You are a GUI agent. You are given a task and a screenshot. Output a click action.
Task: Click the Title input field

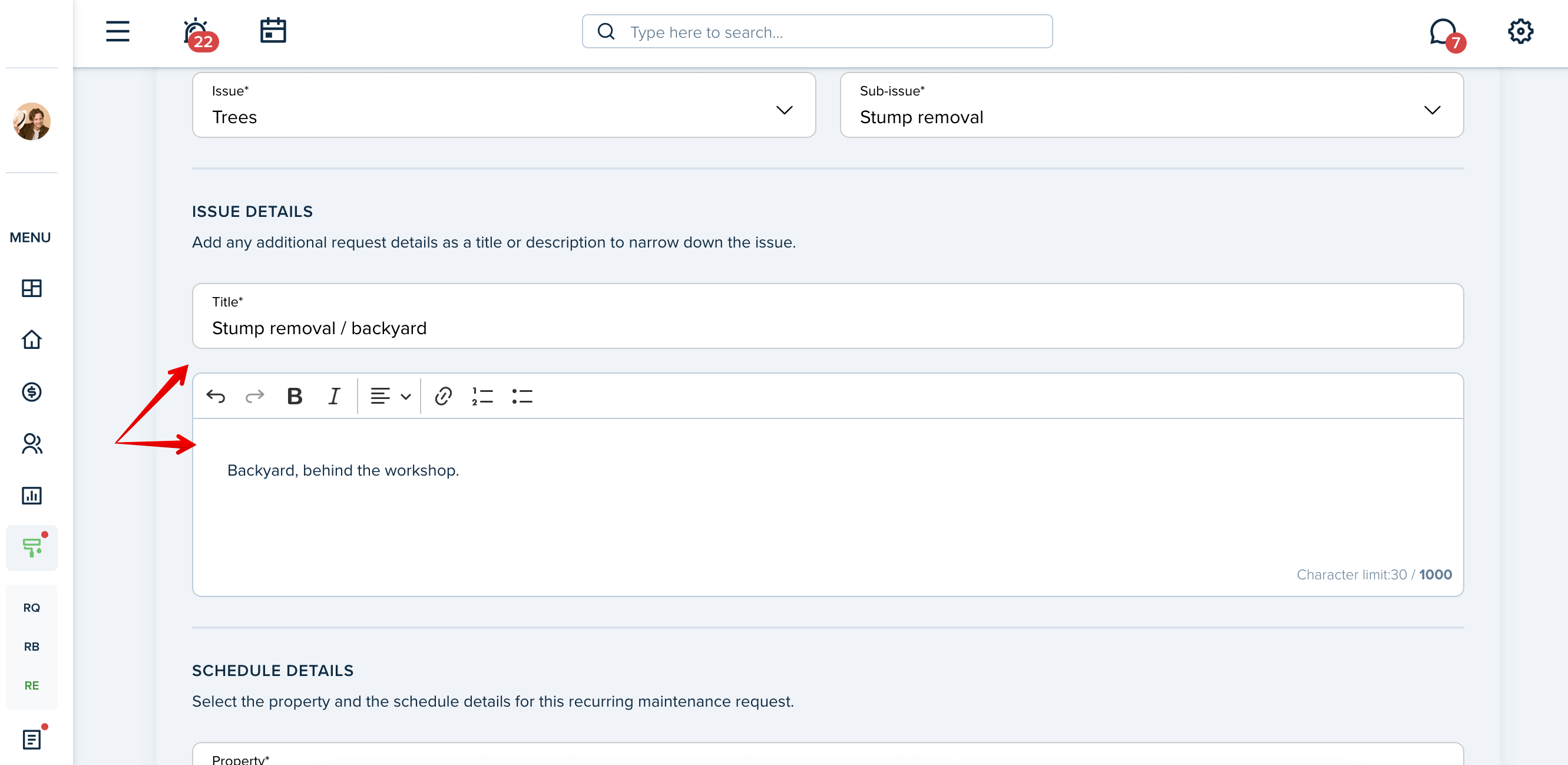tap(828, 315)
